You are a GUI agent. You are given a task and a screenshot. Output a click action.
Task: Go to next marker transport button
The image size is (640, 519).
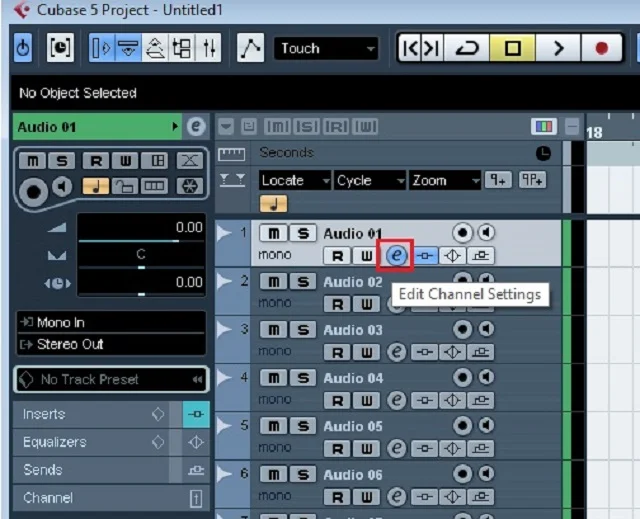coord(432,48)
